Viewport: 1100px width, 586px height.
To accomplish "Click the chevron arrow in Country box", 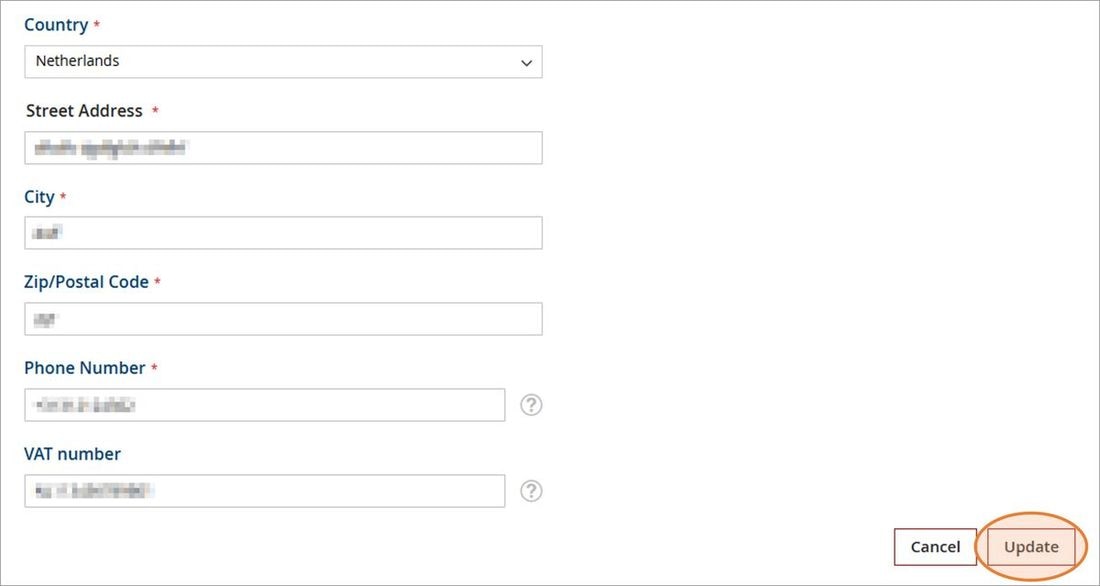I will click(526, 62).
